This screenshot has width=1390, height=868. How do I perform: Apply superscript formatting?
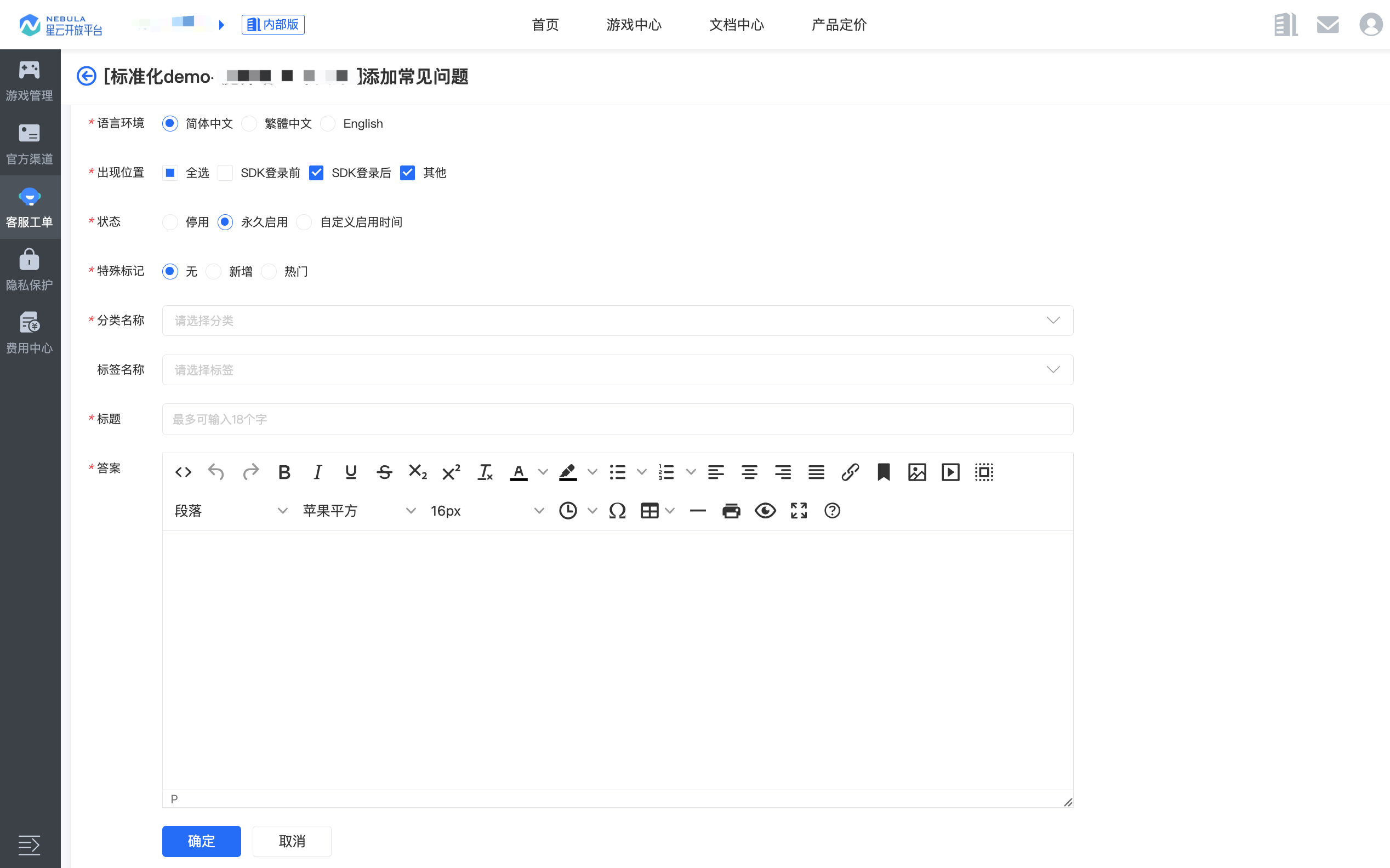click(451, 472)
